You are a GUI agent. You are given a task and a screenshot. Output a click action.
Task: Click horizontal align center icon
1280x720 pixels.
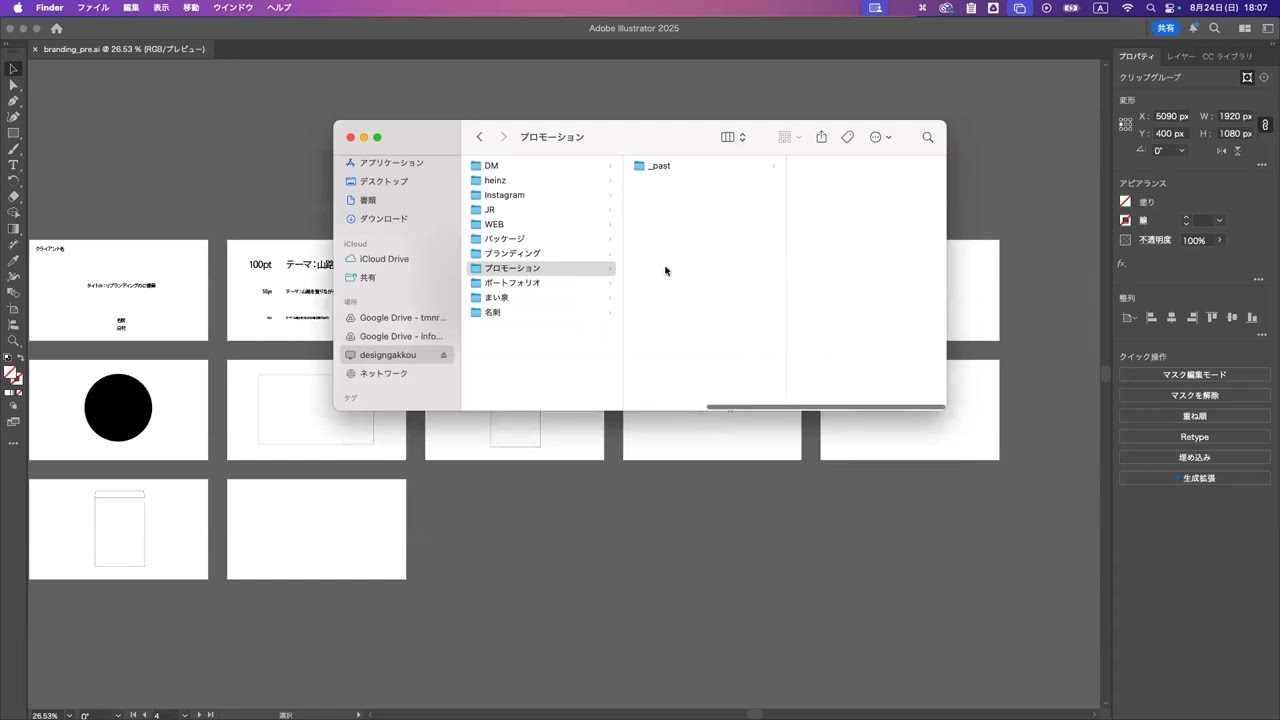(x=1171, y=318)
